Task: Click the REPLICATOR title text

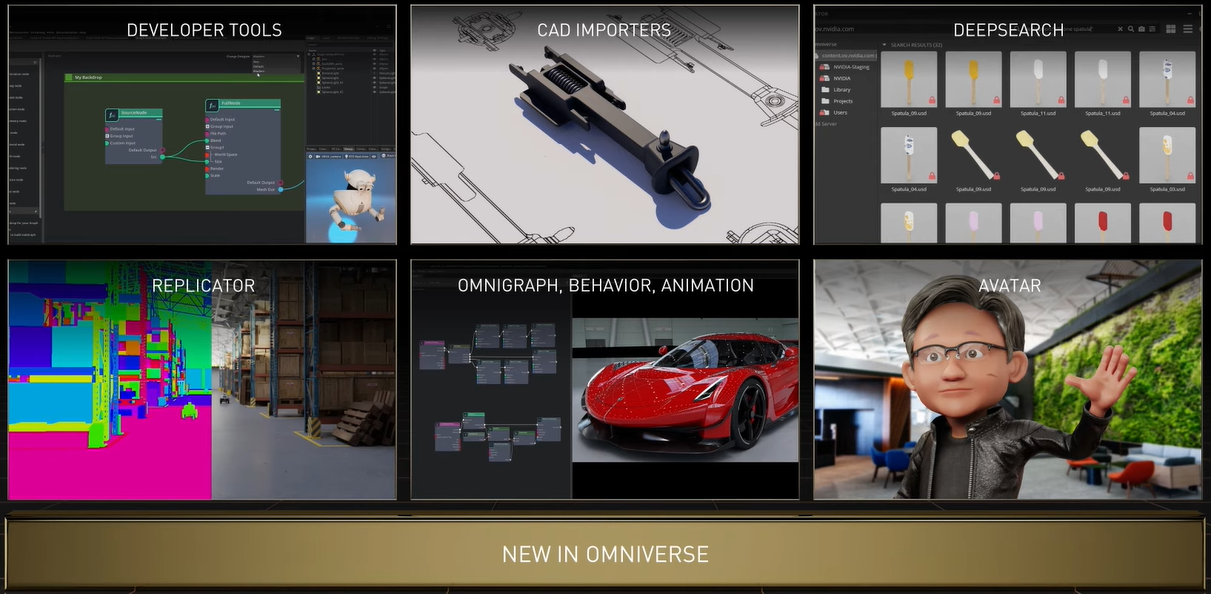Action: coord(203,286)
